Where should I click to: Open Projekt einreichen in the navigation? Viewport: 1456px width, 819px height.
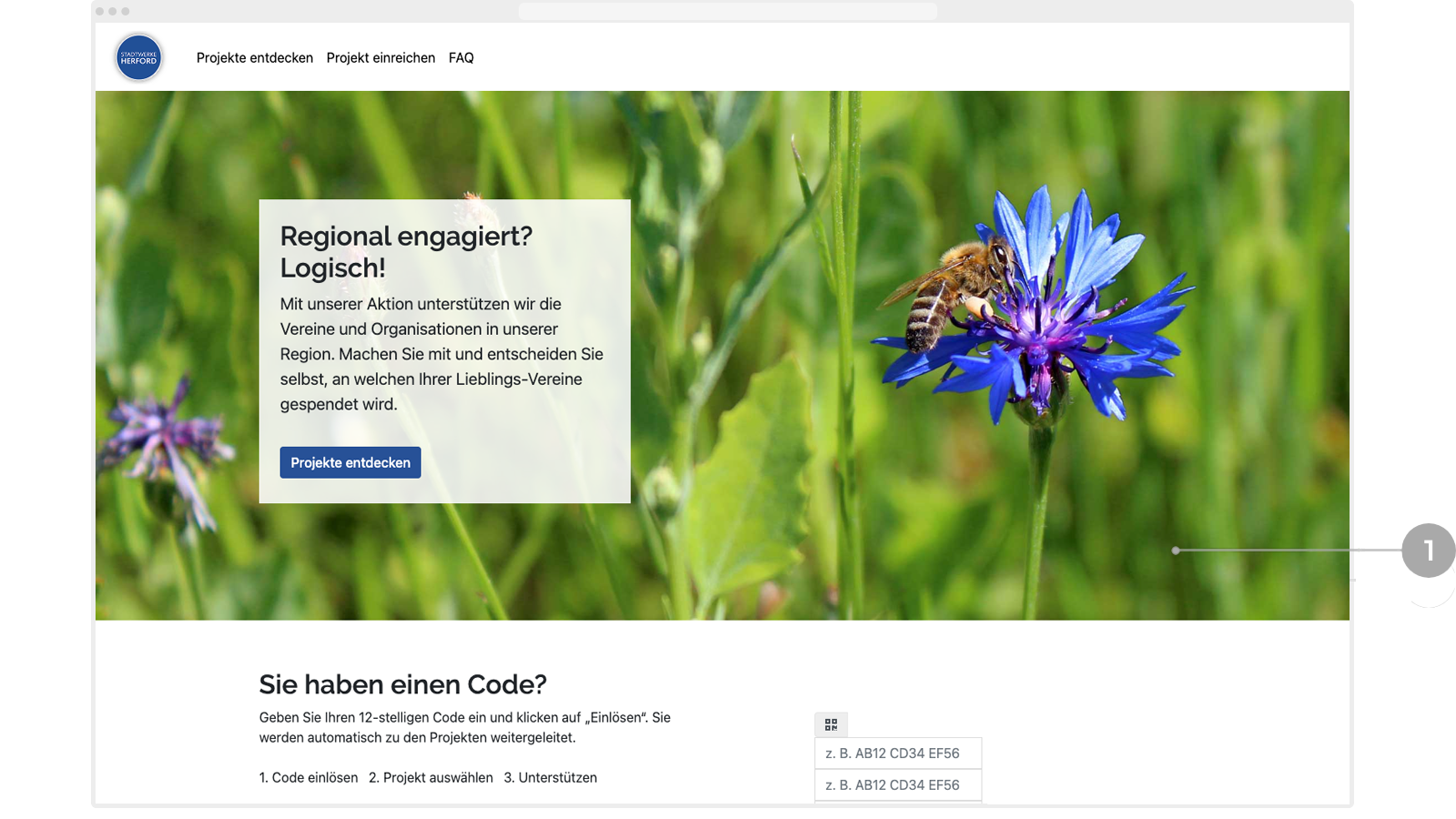(x=381, y=57)
